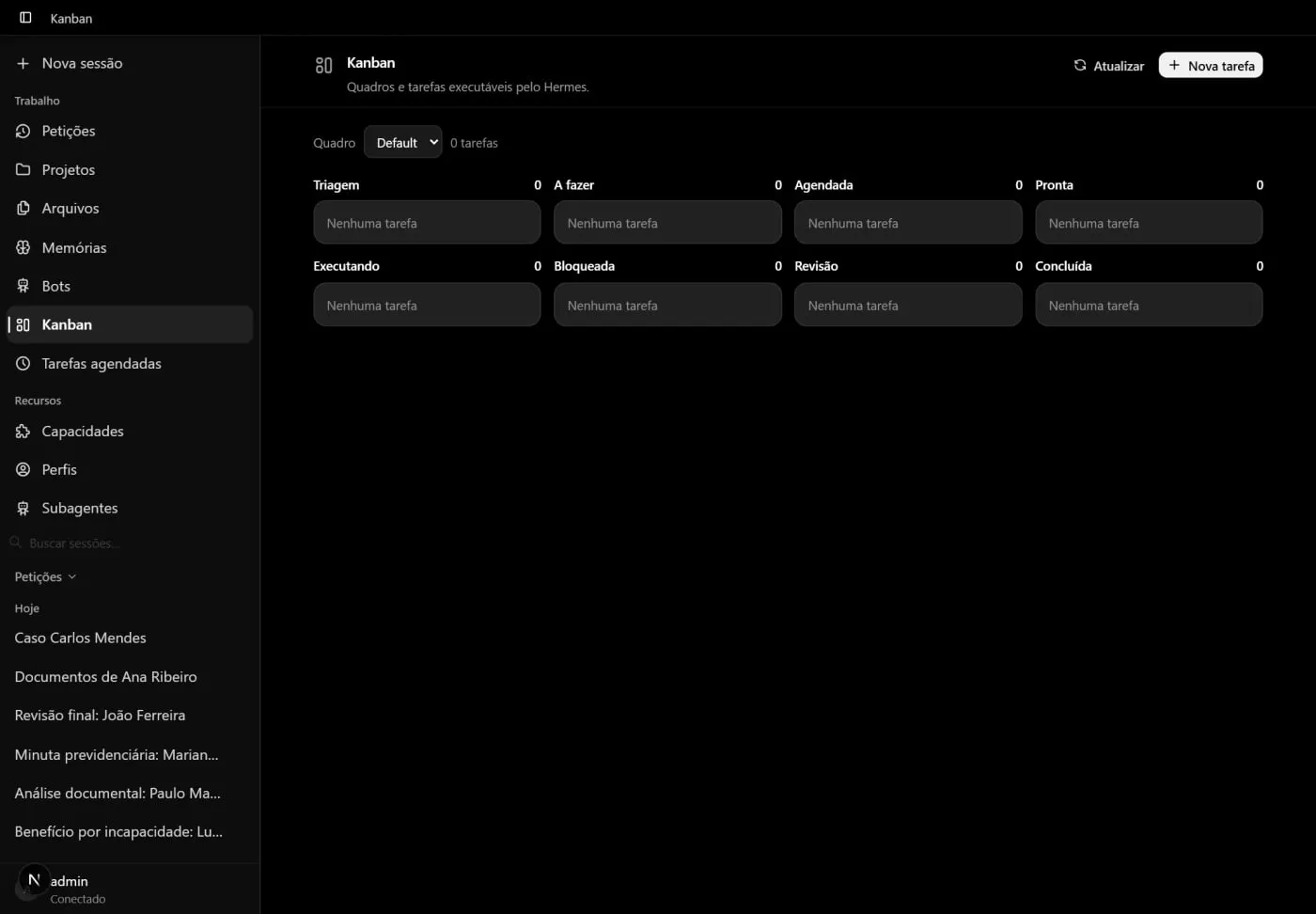The height and width of the screenshot is (914, 1316).
Task: Click the Bloqueada column empty card
Action: point(667,305)
